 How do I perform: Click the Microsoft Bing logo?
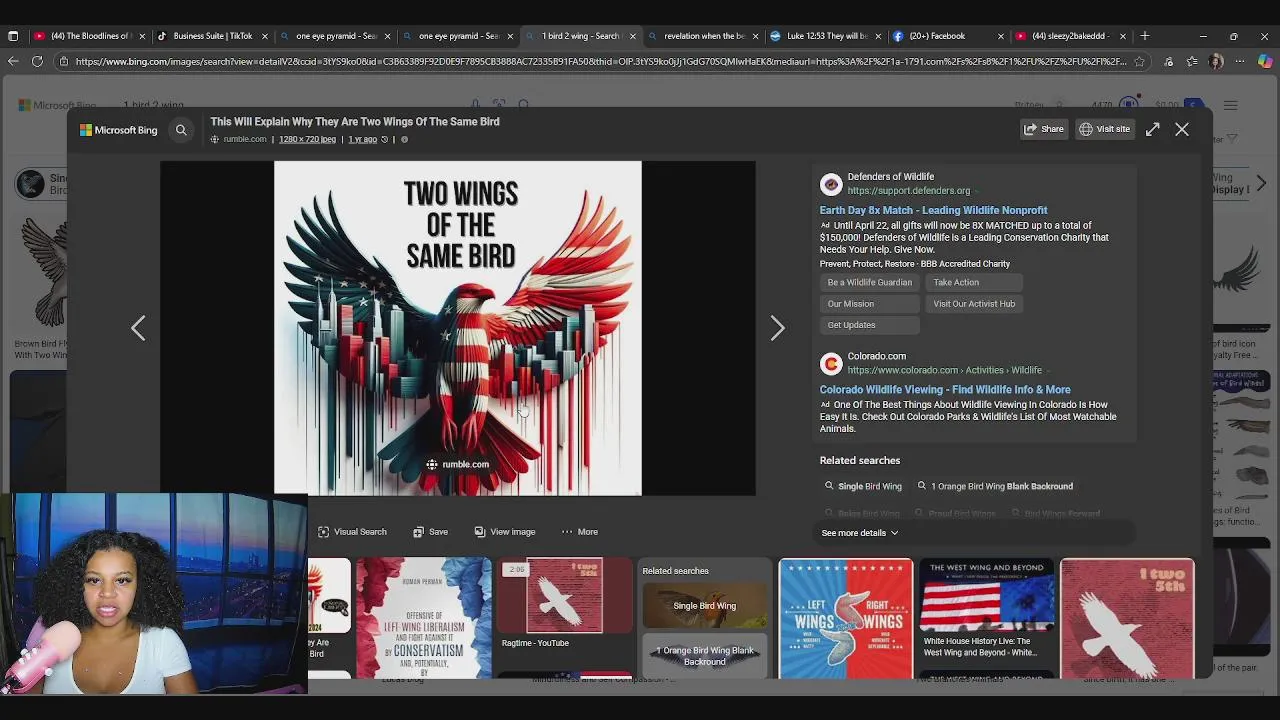tap(119, 130)
